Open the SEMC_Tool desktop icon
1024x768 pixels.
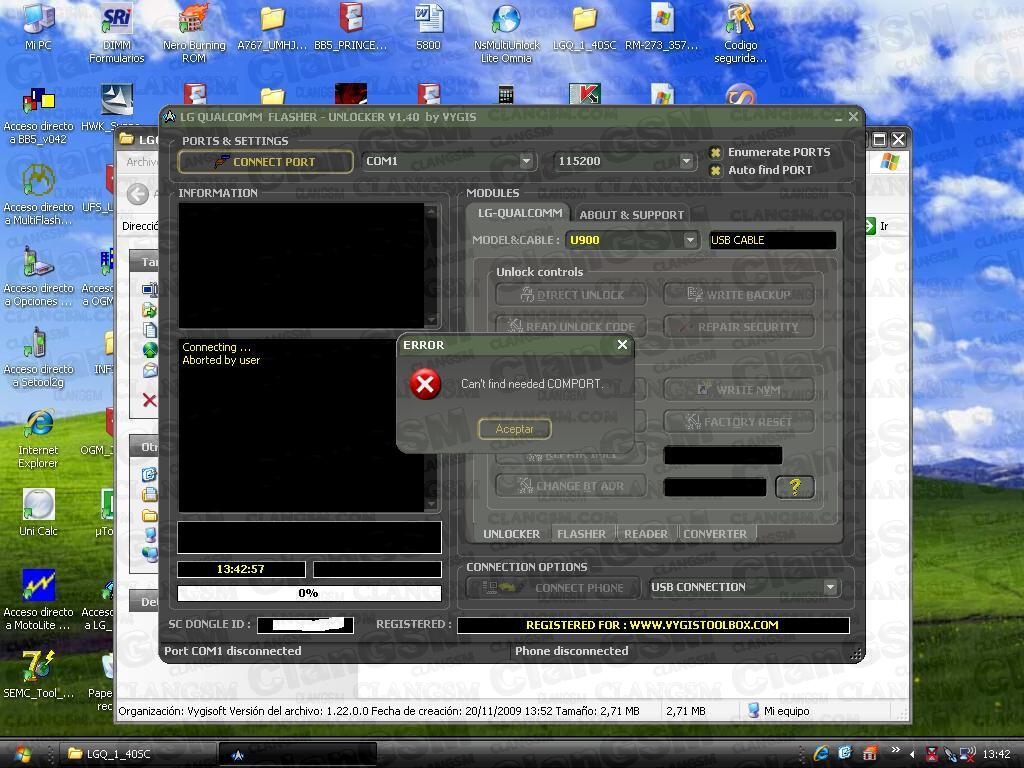click(39, 675)
